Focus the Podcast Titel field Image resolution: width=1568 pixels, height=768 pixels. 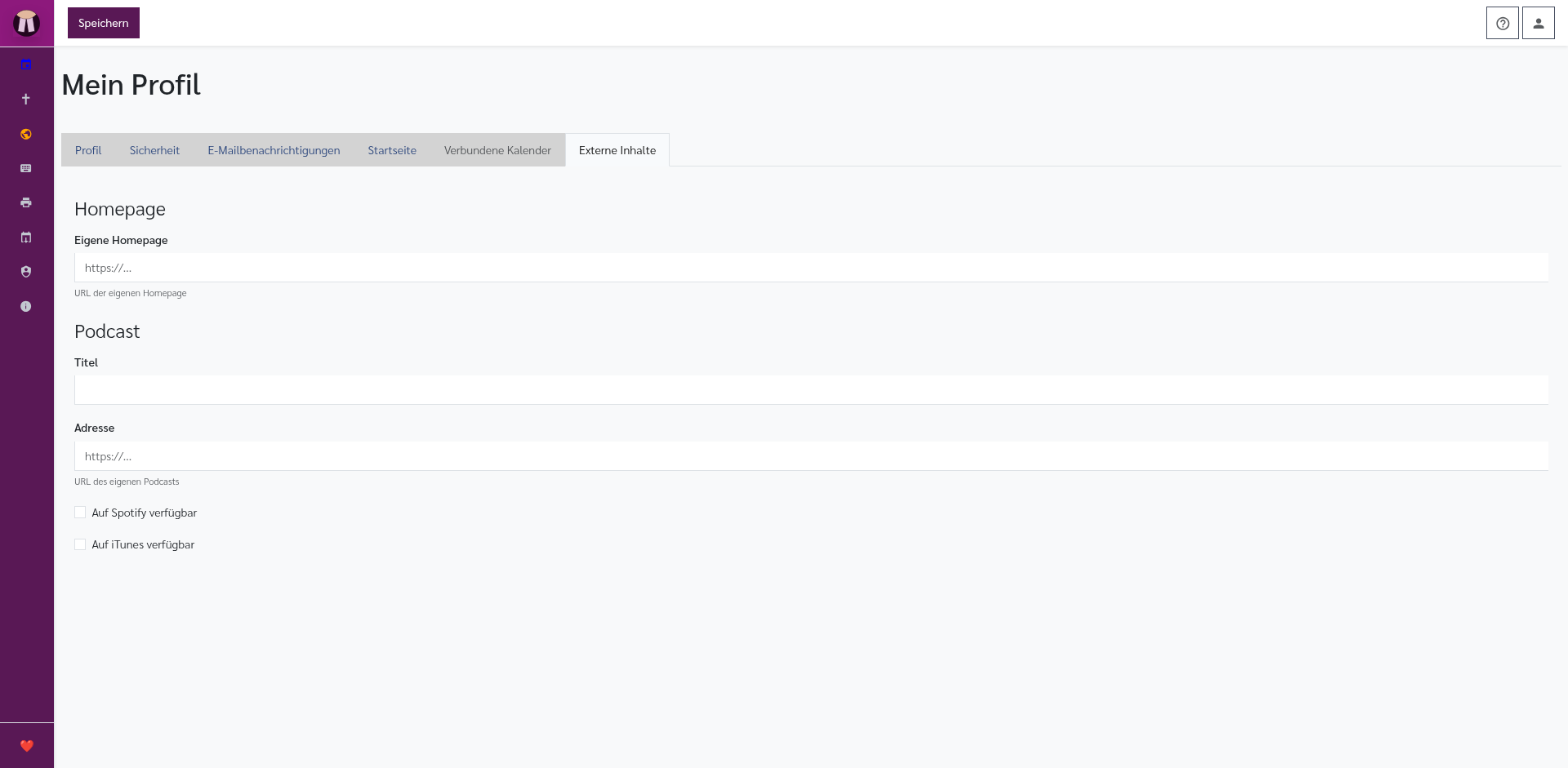coord(811,390)
